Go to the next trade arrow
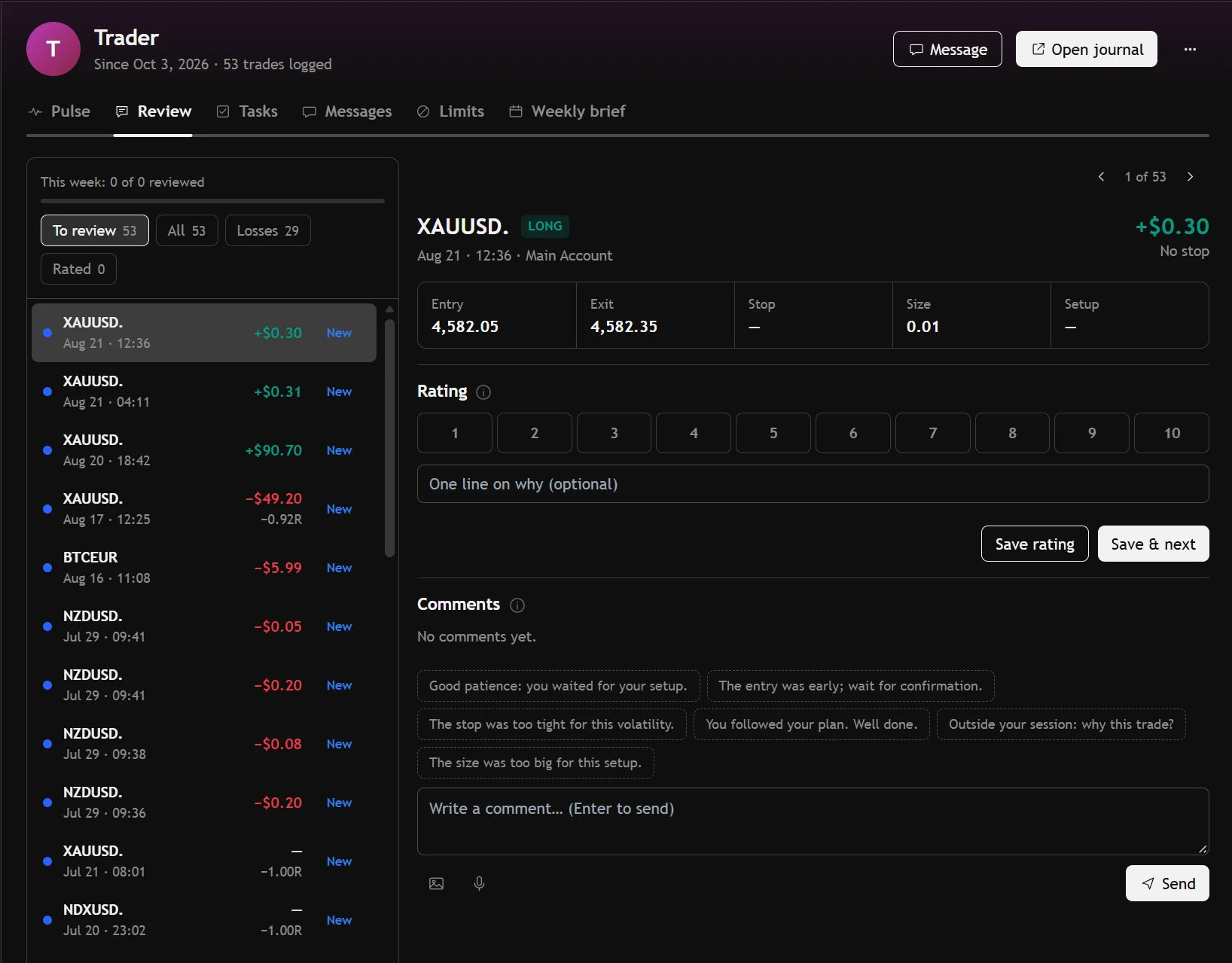 1190,177
